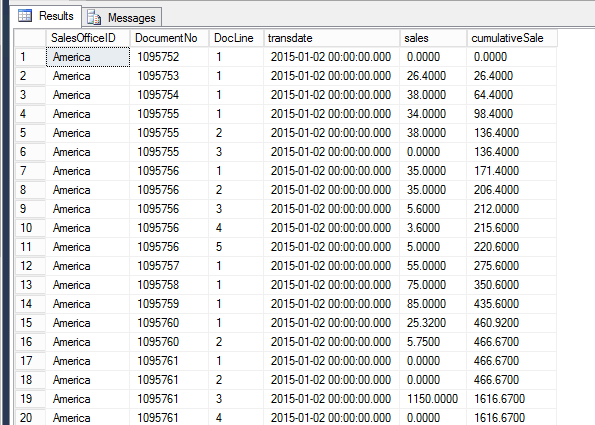Click the select-all corner cell of grid

tap(30, 38)
